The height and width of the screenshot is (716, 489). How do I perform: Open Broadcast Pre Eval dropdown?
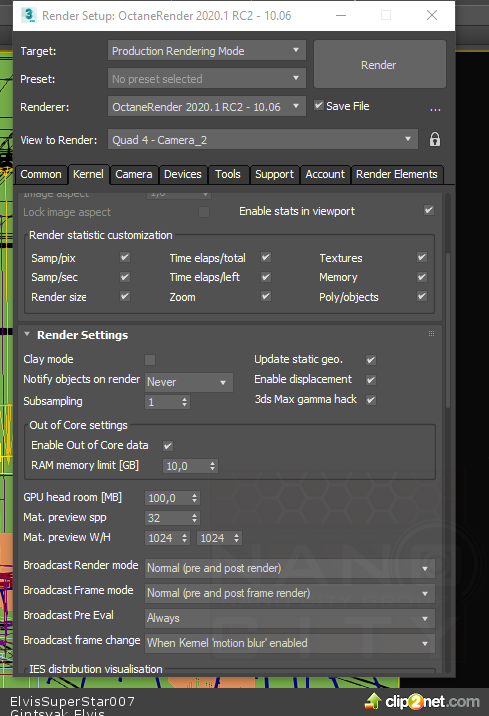click(x=289, y=618)
